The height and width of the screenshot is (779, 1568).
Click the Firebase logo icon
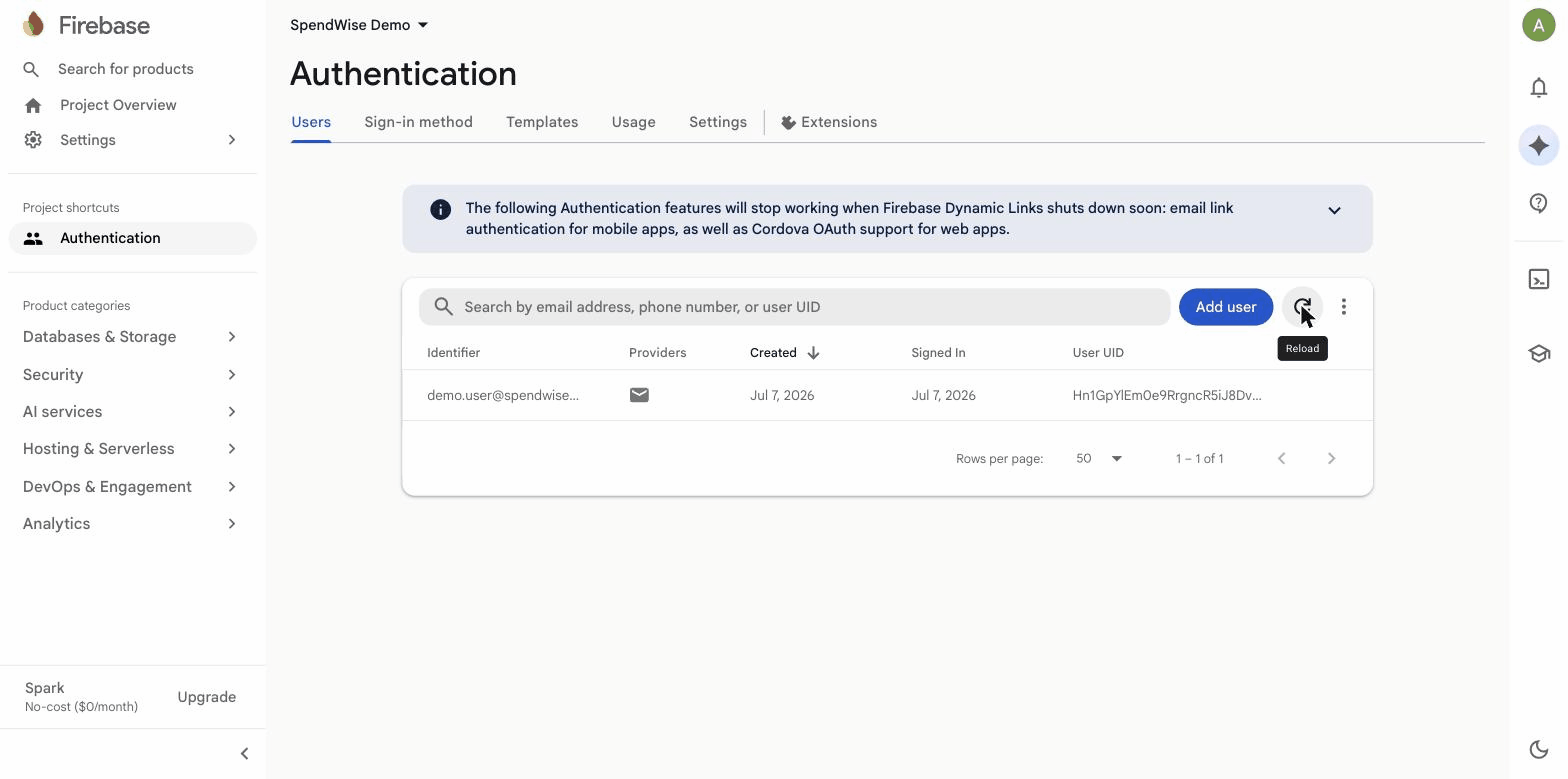pos(34,25)
